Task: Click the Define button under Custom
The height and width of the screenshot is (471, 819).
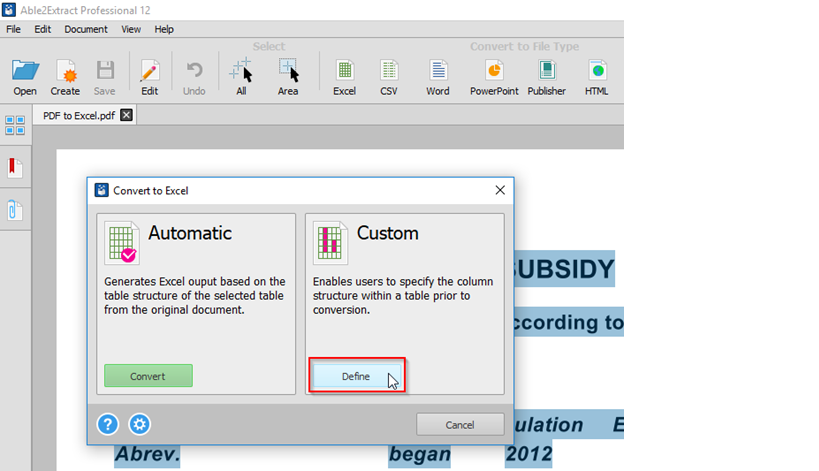Action: (357, 376)
